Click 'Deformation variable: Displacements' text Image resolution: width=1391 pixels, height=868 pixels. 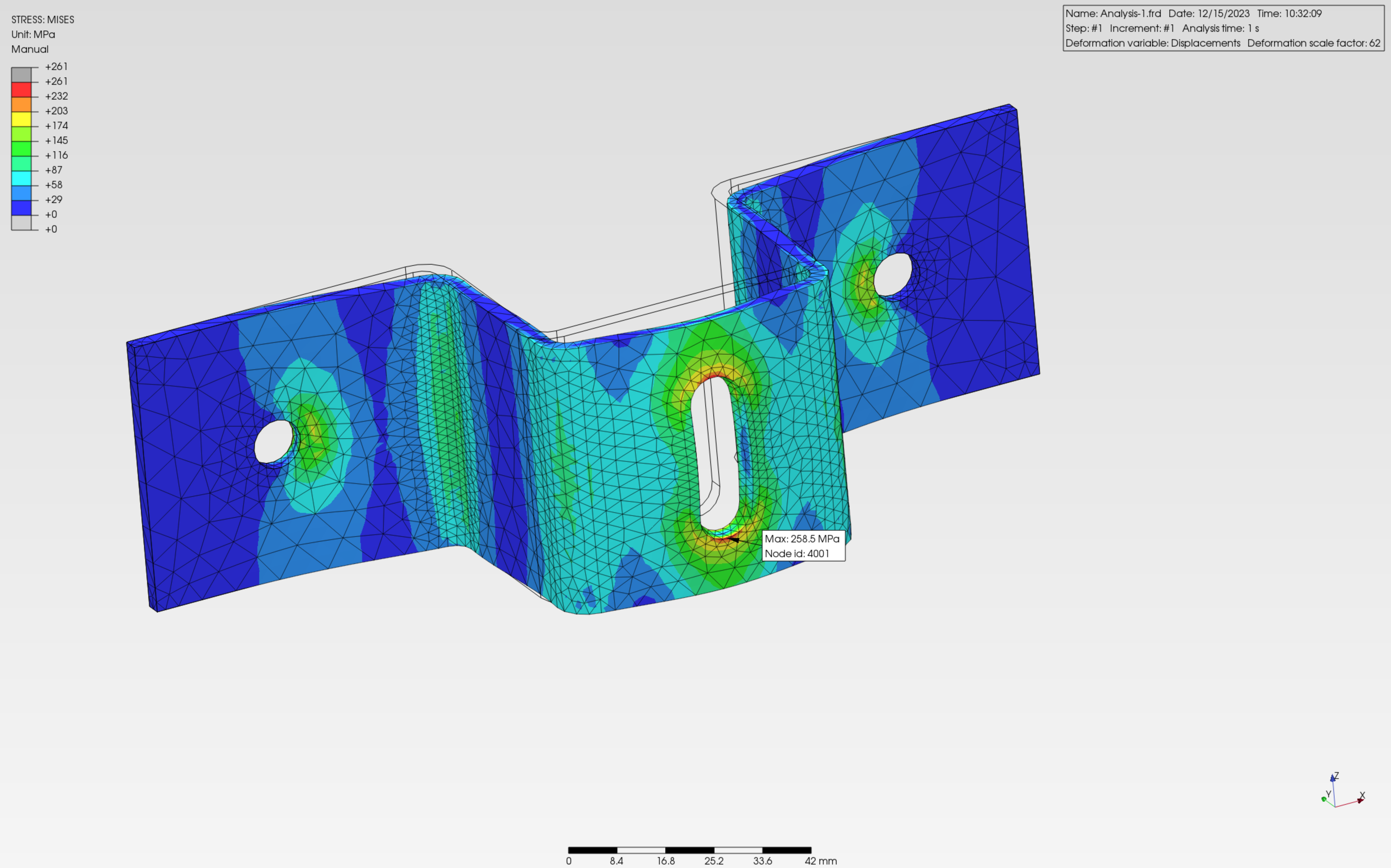click(1153, 43)
